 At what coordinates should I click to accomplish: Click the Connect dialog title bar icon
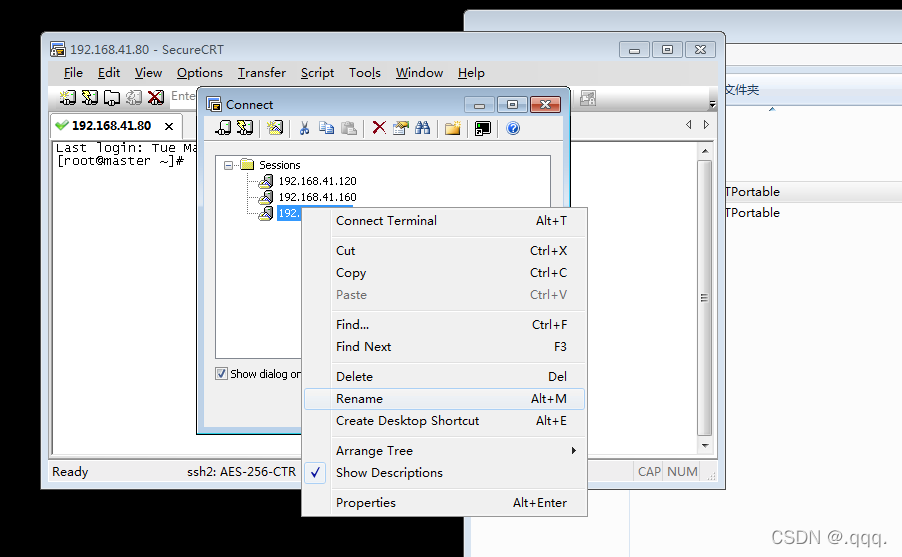[x=214, y=104]
